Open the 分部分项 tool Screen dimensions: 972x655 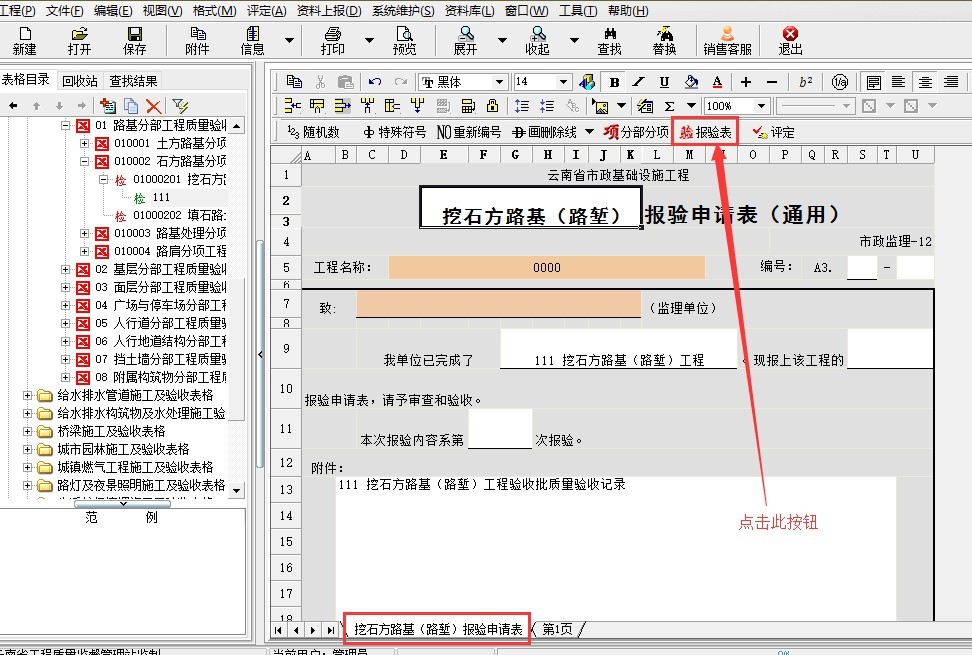(x=636, y=132)
